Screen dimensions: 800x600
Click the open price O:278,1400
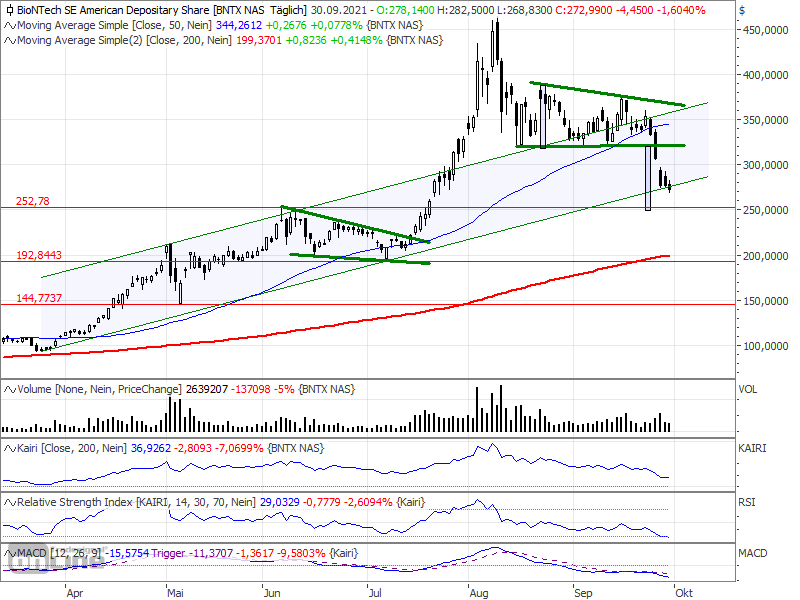(x=406, y=10)
